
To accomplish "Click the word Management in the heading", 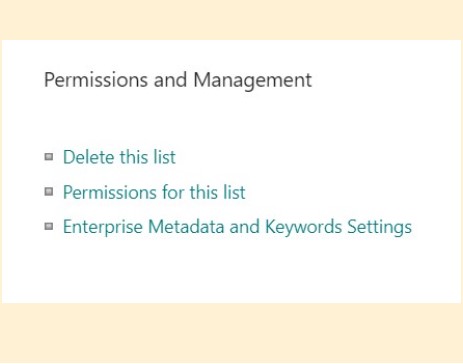I will [x=253, y=81].
